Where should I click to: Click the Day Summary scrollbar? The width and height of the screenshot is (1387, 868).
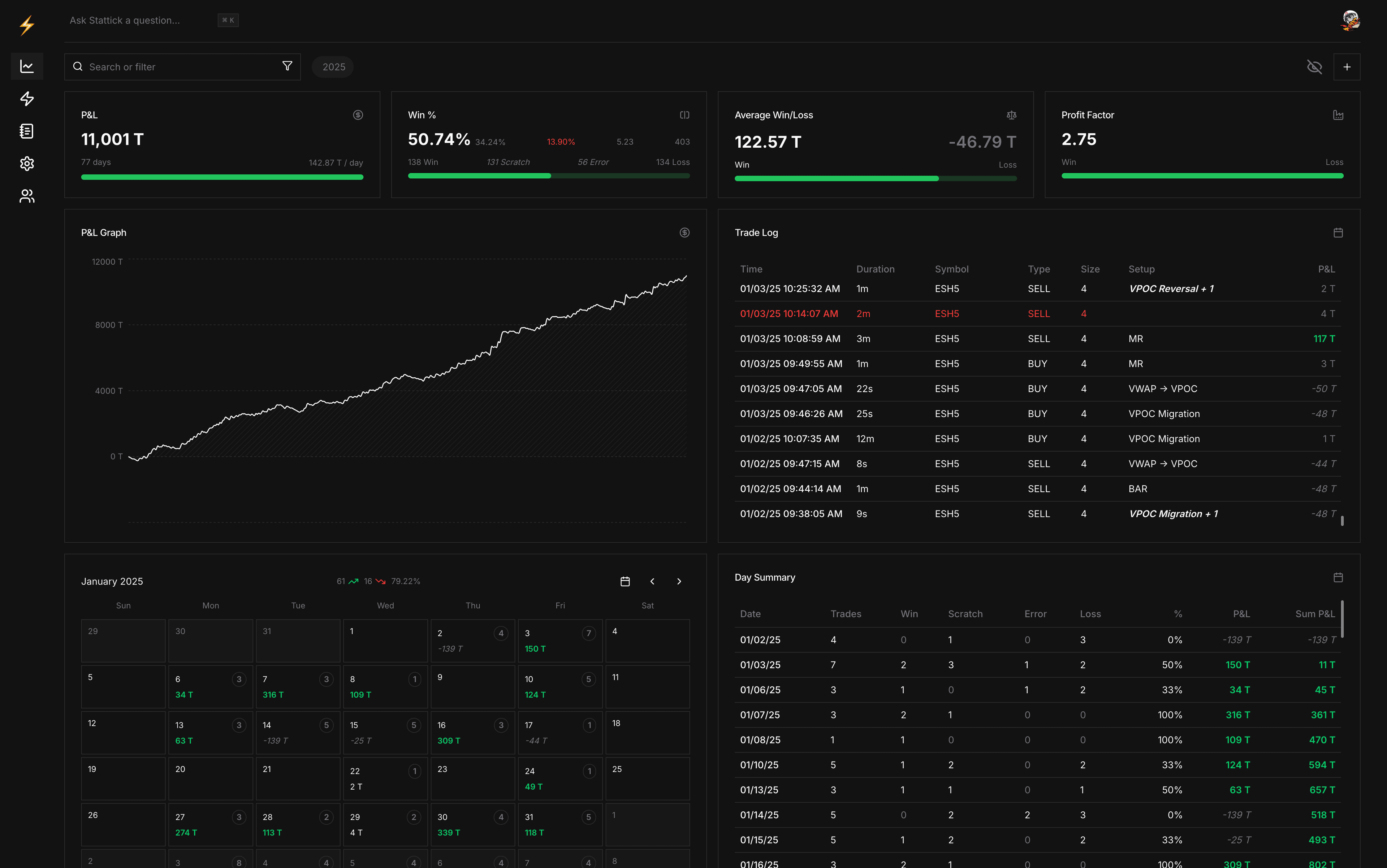tap(1341, 619)
